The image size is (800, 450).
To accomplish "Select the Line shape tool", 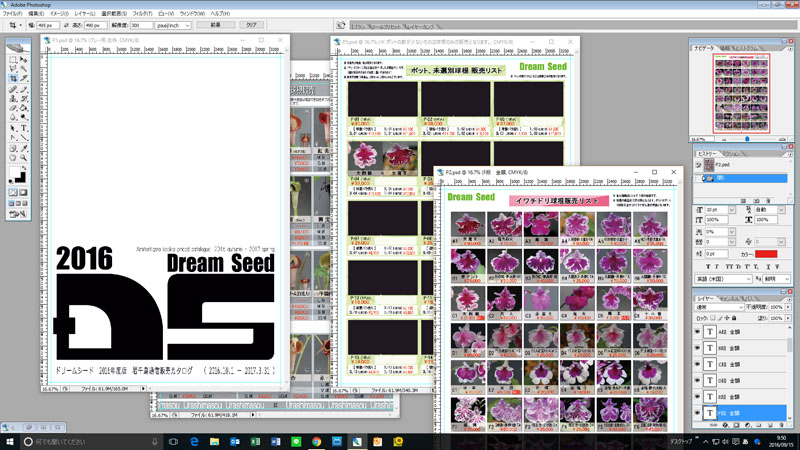I will click(23, 137).
